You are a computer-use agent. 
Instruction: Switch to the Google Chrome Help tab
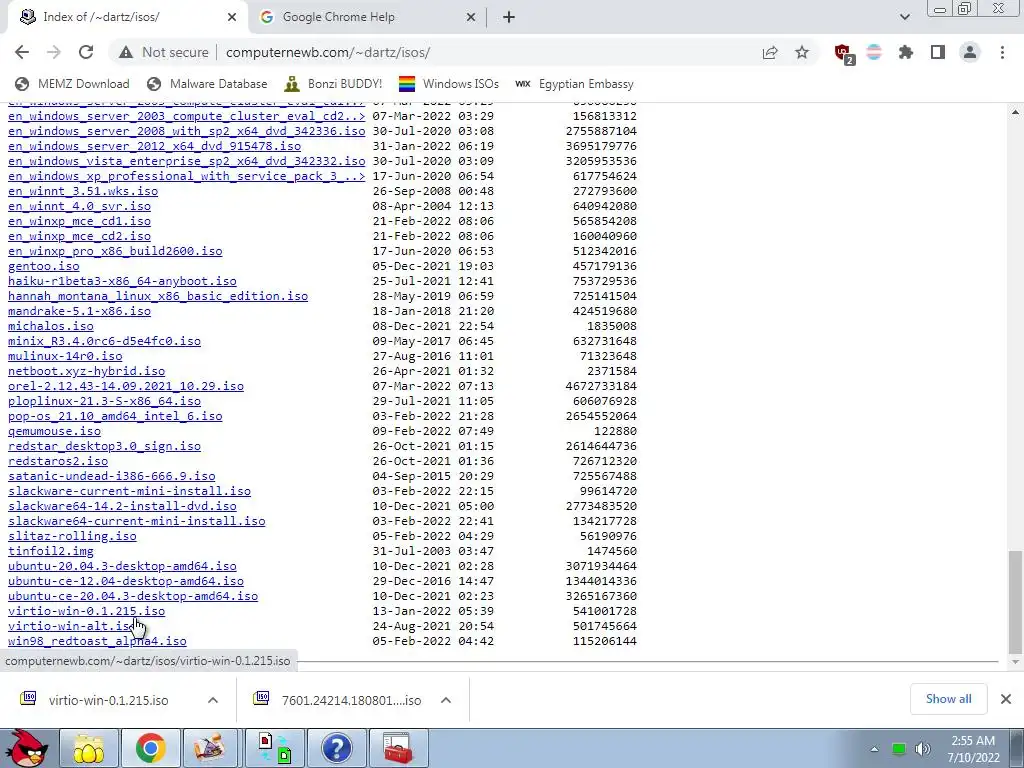pos(367,17)
